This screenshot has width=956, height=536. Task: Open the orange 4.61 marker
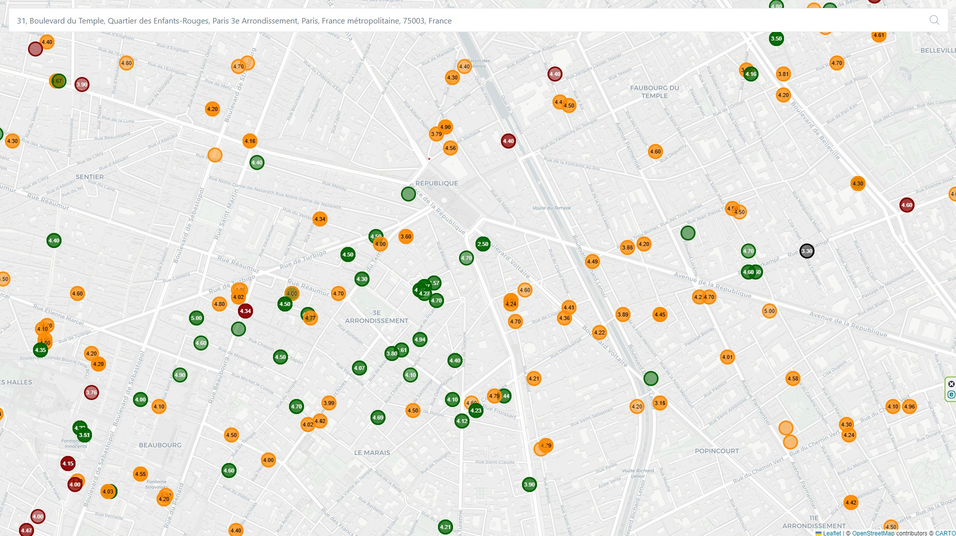(879, 35)
